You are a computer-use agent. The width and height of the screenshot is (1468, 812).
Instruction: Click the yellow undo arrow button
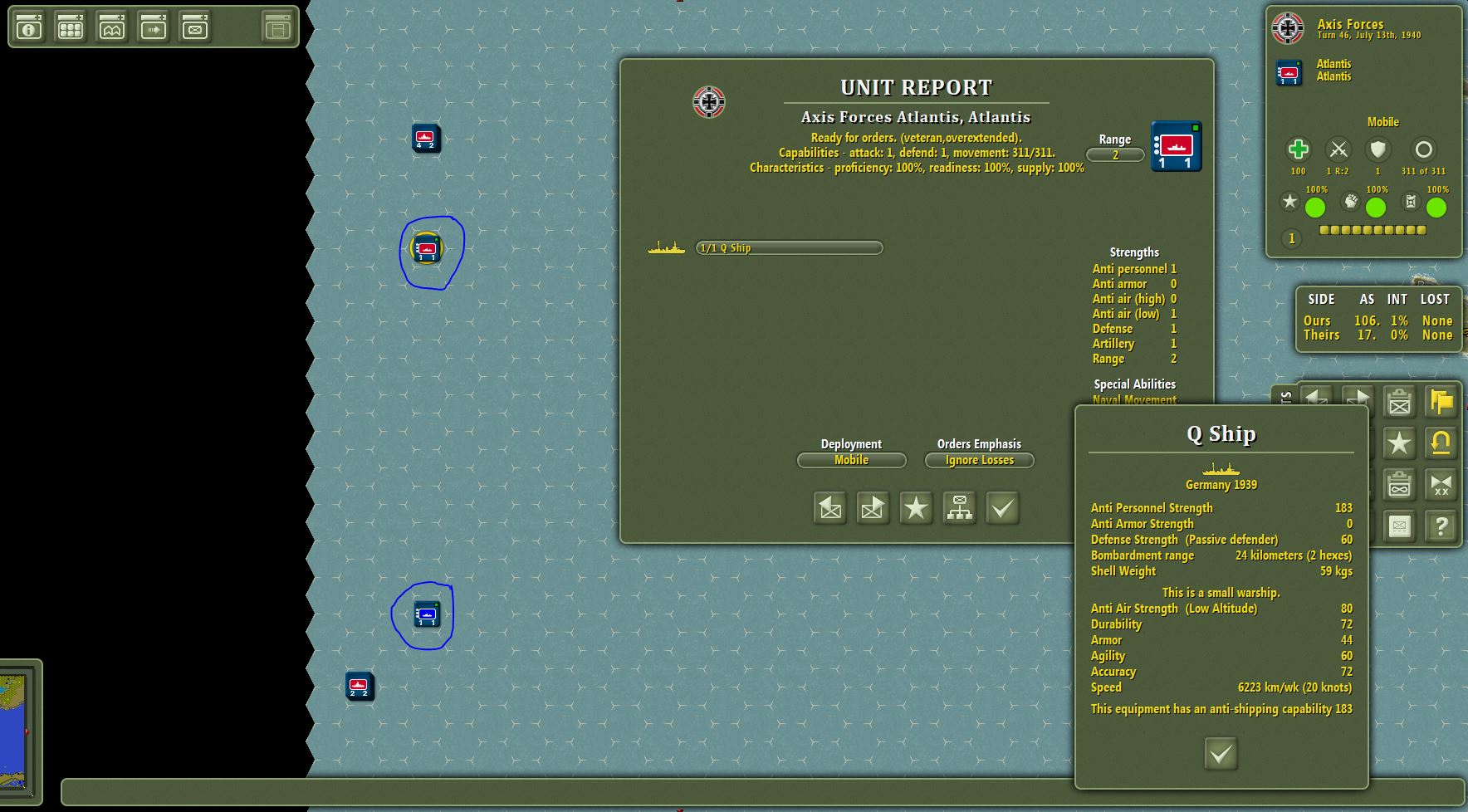pyautogui.click(x=1441, y=443)
